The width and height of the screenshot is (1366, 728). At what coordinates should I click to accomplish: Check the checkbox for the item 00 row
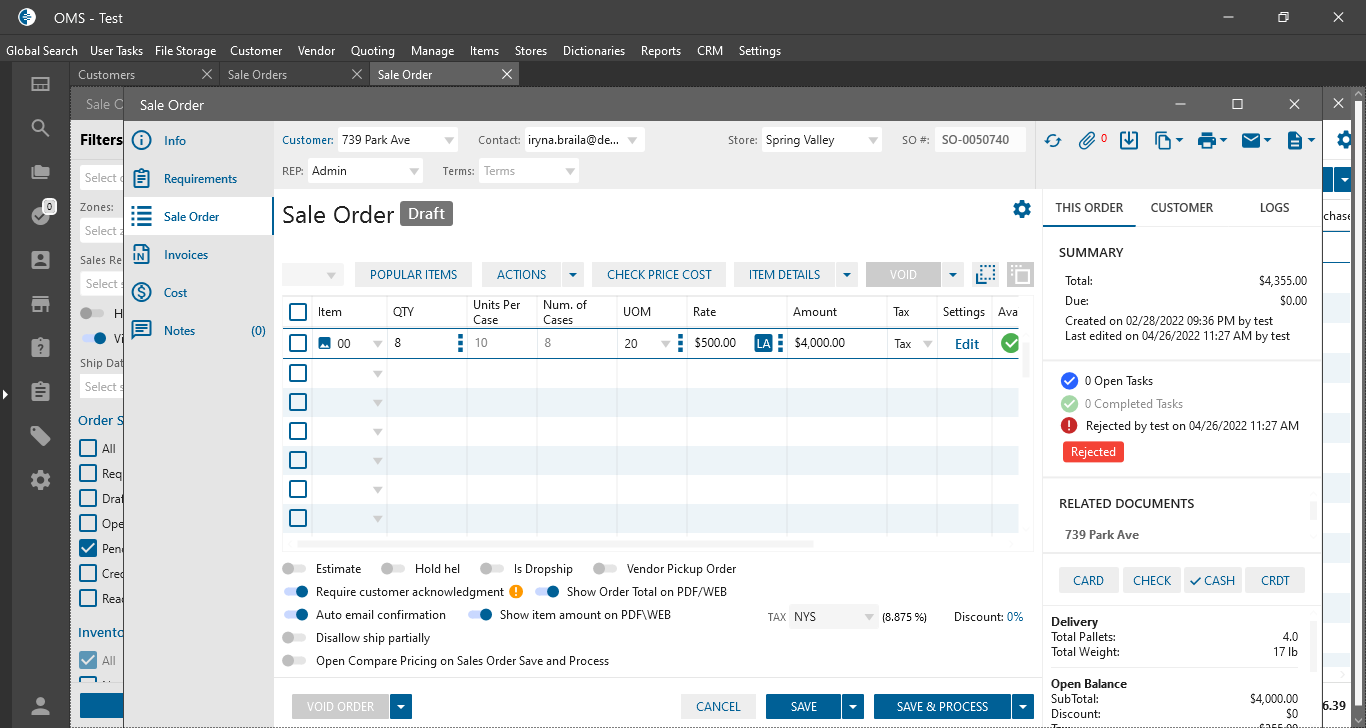click(298, 343)
